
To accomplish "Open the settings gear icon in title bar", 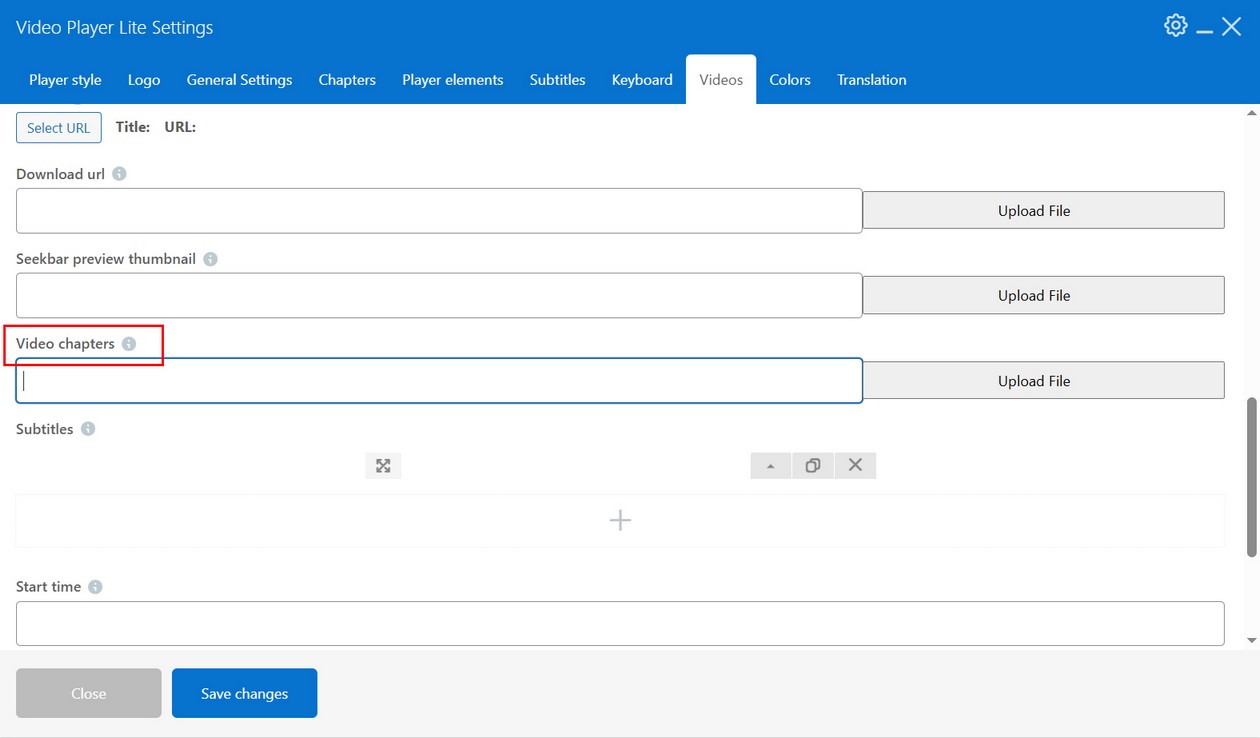I will pos(1175,26).
